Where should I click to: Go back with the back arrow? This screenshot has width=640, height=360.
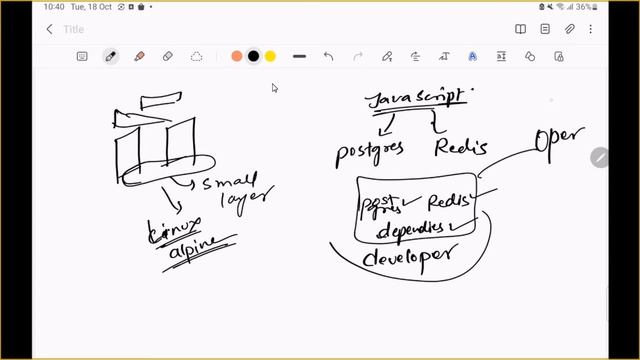click(49, 29)
